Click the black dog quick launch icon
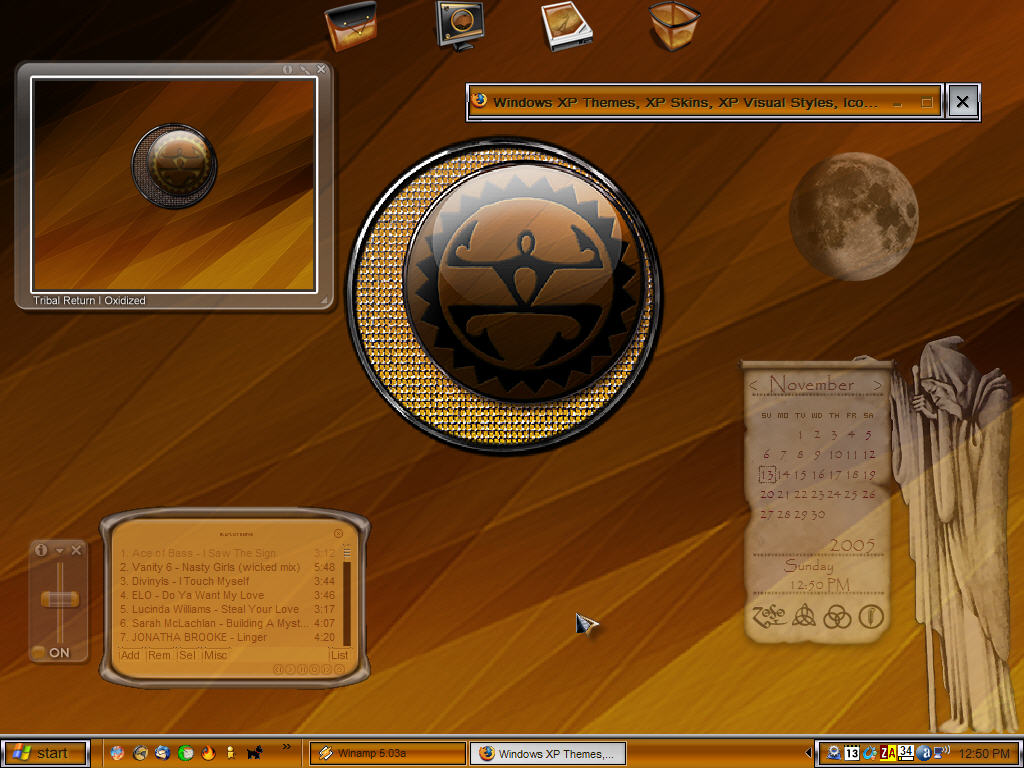This screenshot has height=768, width=1024. coord(254,753)
